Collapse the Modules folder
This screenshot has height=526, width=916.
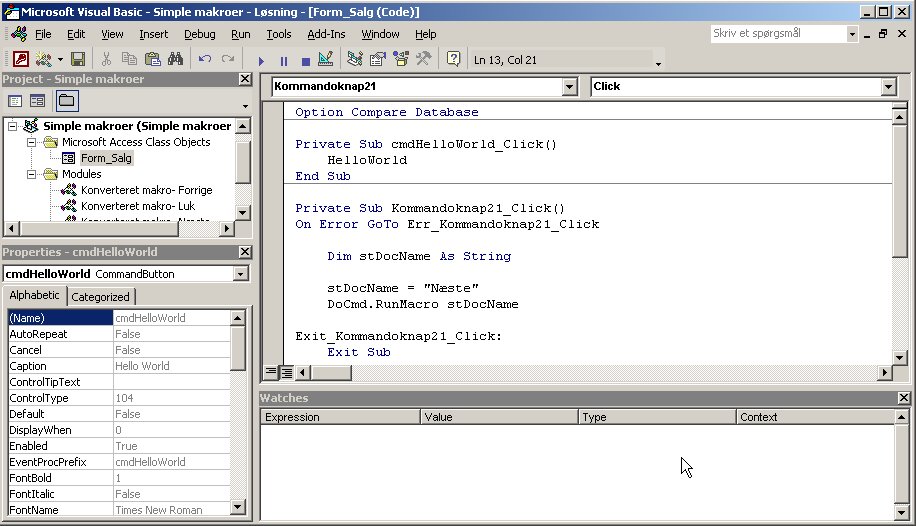click(32, 174)
